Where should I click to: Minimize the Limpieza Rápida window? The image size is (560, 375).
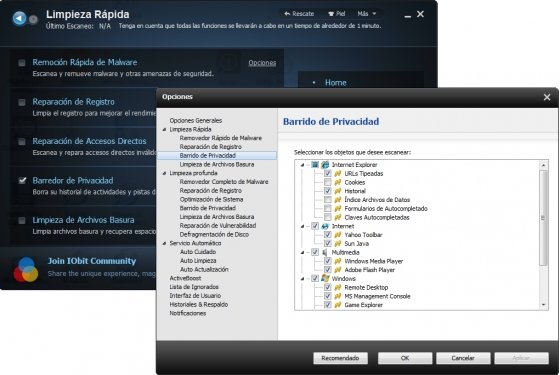click(408, 15)
